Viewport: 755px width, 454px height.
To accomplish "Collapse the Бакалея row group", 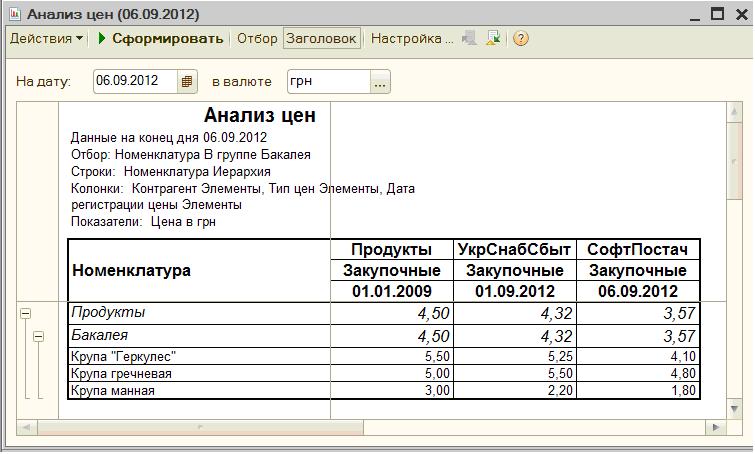I will coord(38,337).
